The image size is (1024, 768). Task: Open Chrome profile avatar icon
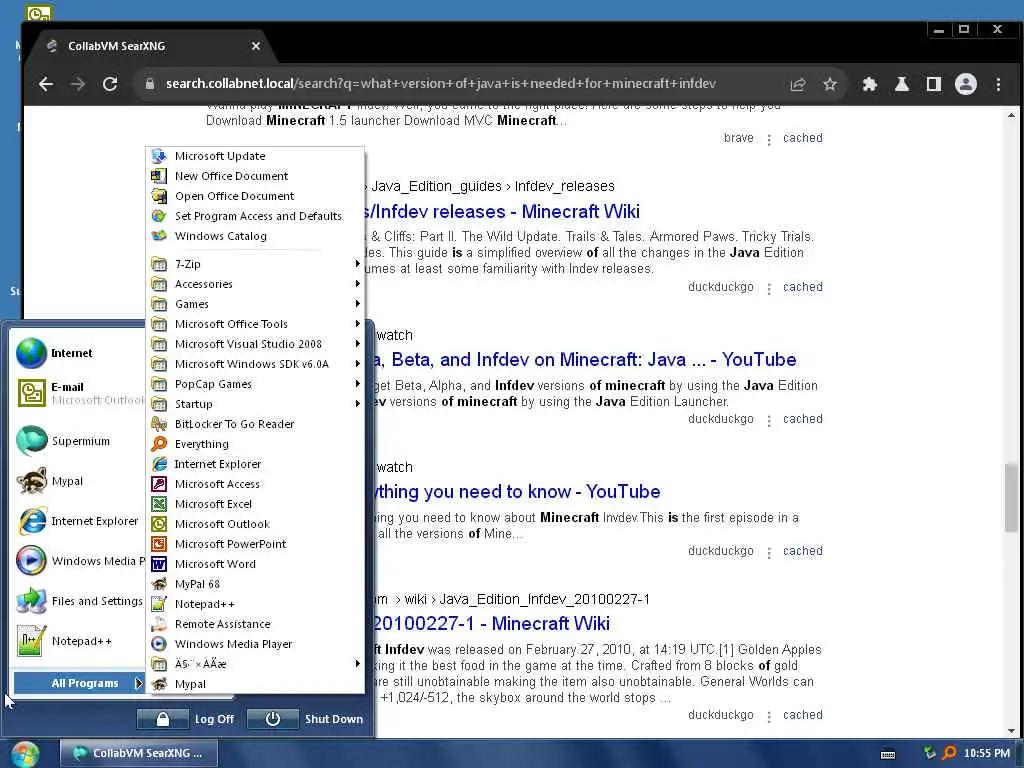pyautogui.click(x=965, y=84)
